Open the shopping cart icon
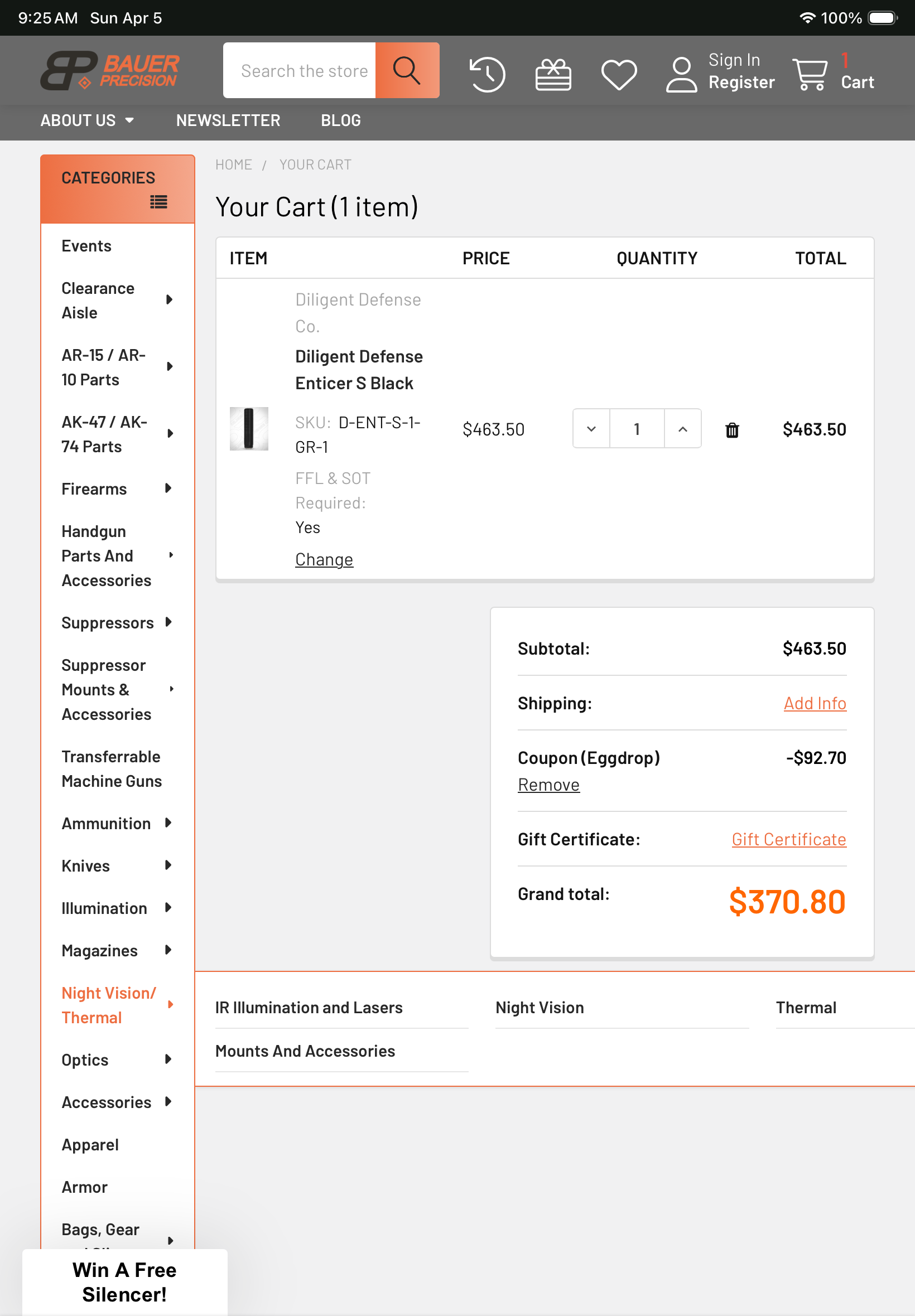The width and height of the screenshot is (915, 1316). click(810, 75)
